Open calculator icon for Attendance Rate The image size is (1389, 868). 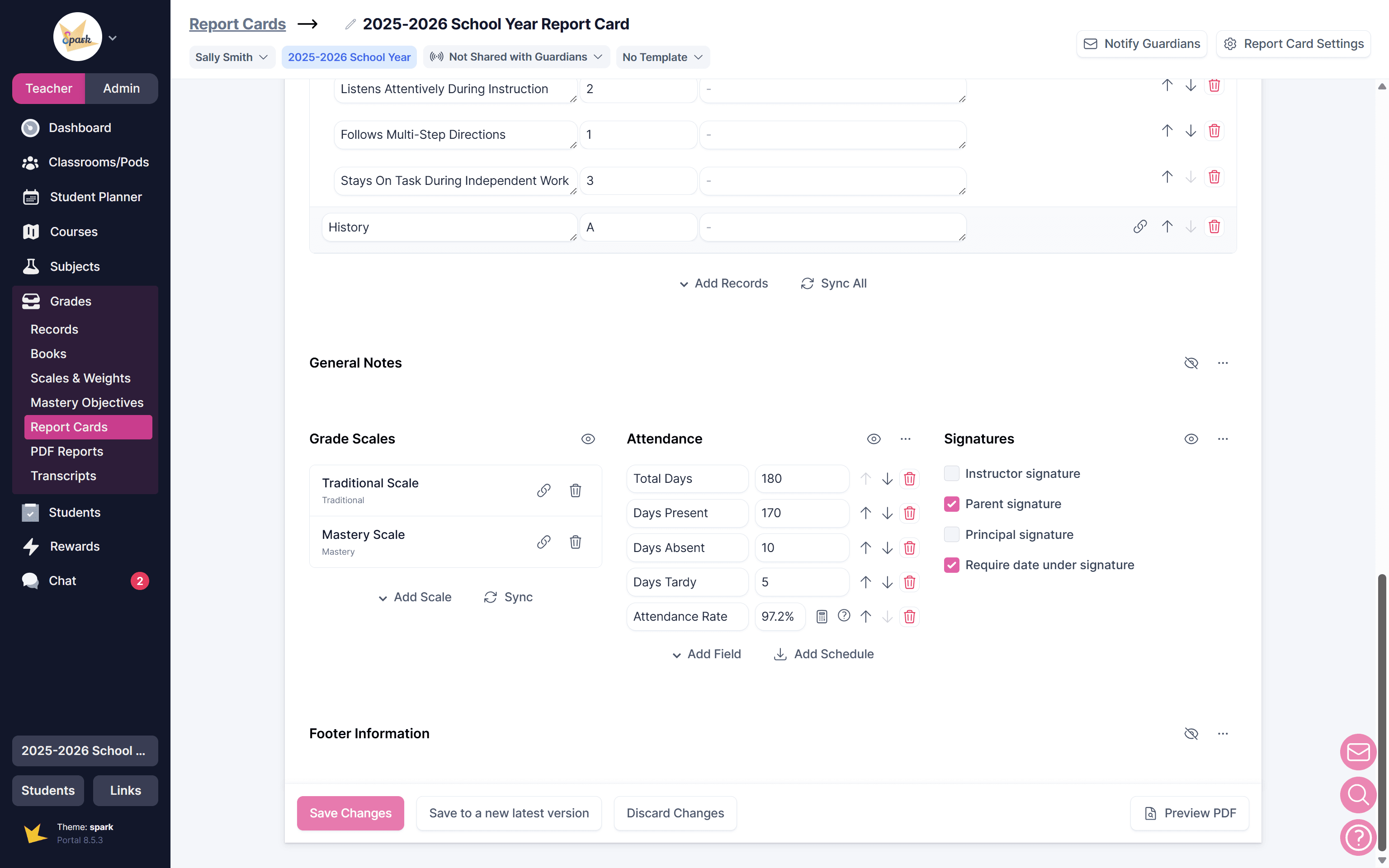coord(822,617)
